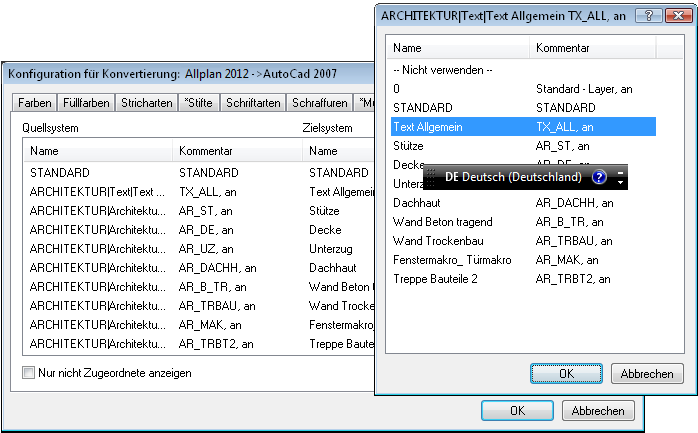Select Wand Beton tragend row
The height and width of the screenshot is (433, 698).
pos(523,222)
